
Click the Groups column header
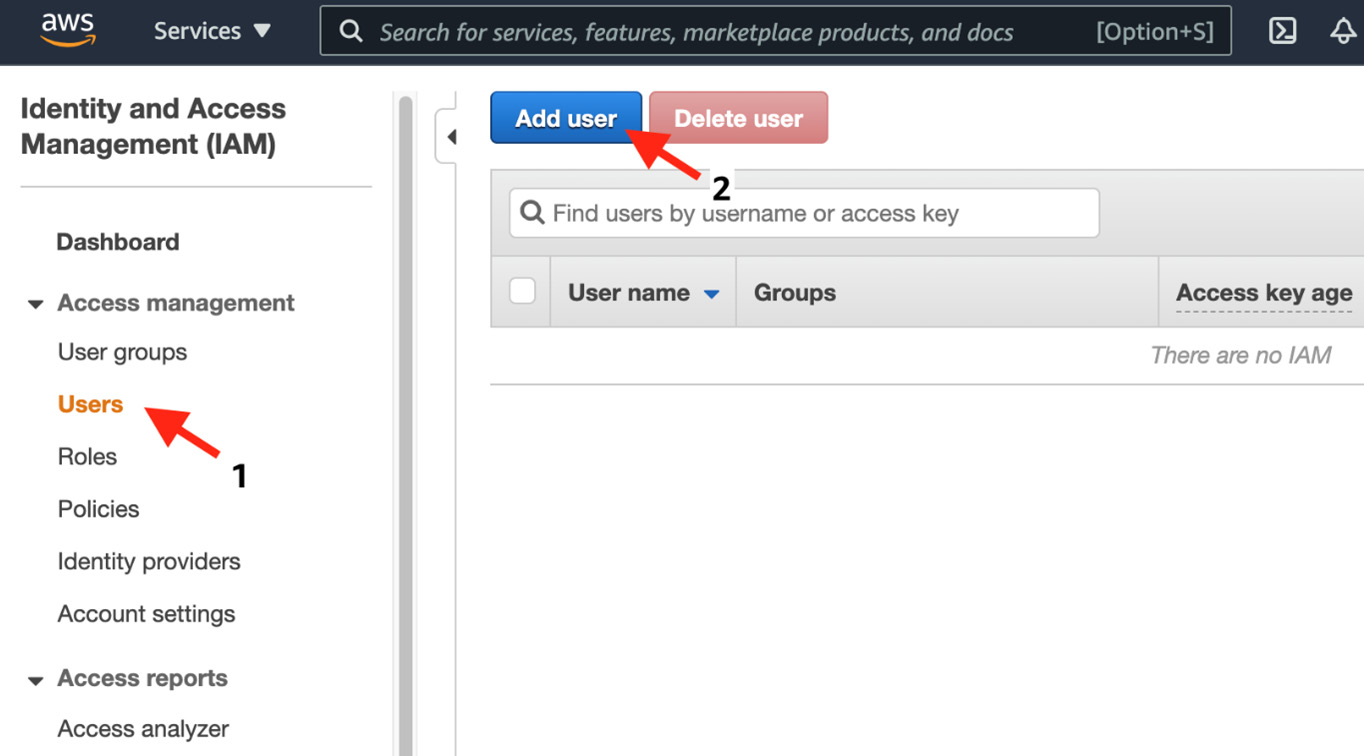pos(795,293)
